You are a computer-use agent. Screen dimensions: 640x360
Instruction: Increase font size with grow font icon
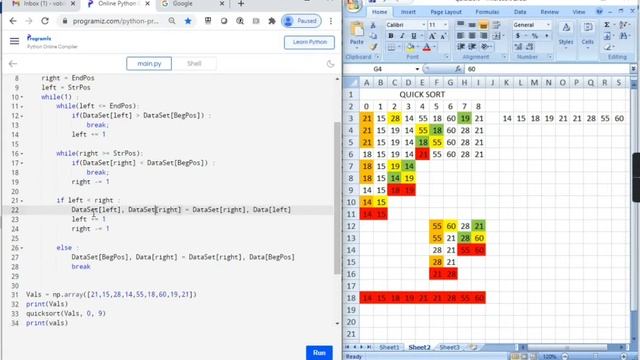pos(432,36)
